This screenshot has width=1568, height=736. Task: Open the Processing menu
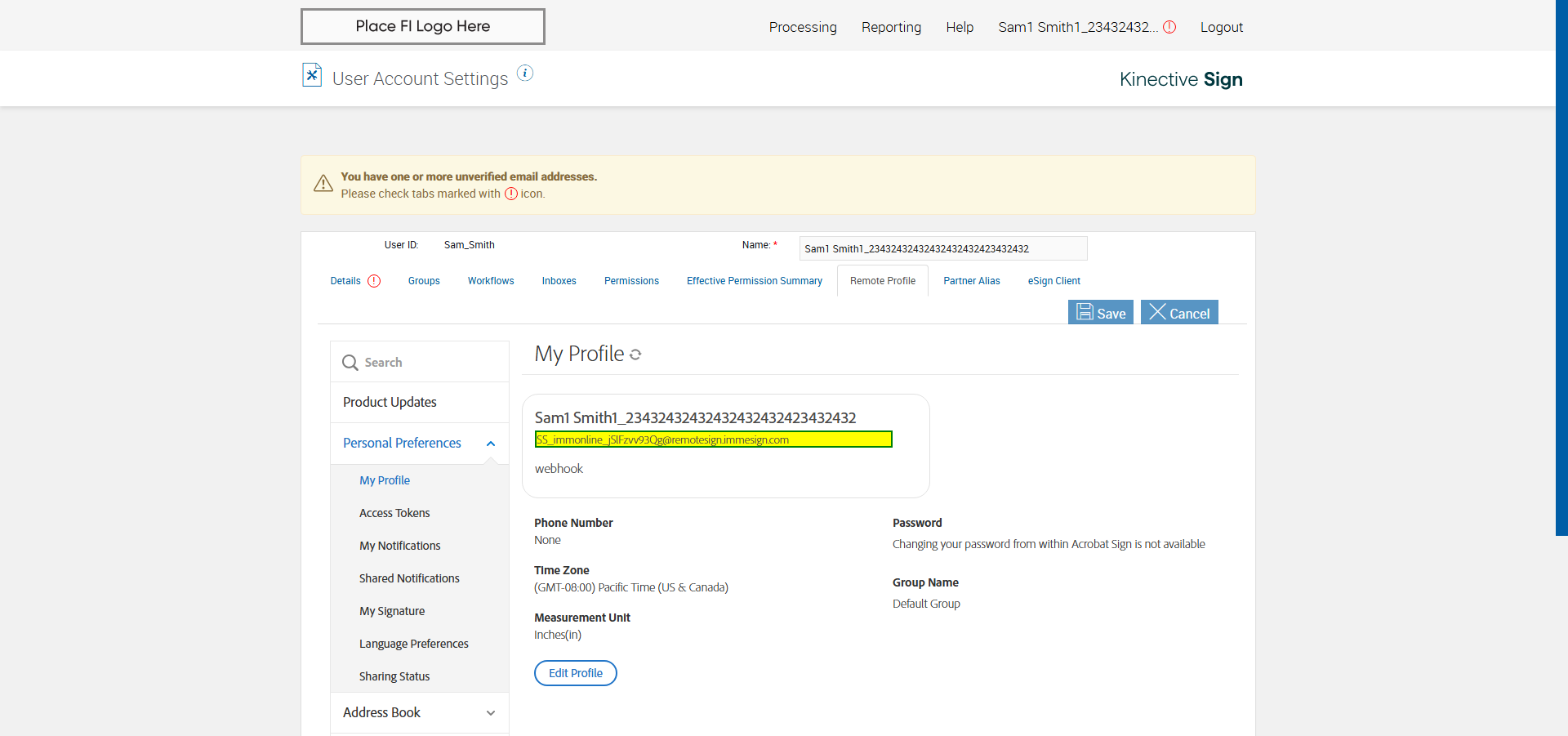[x=802, y=27]
